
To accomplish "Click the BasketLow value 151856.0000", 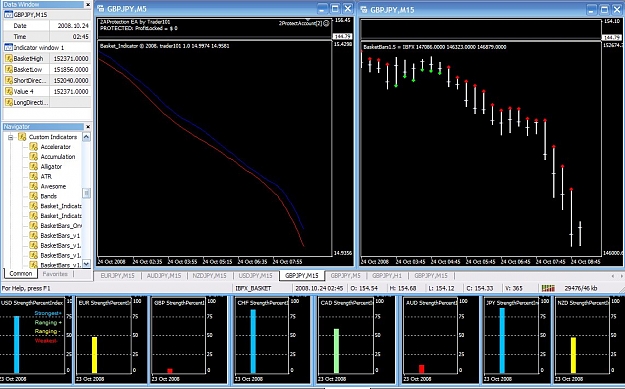I will (71, 69).
